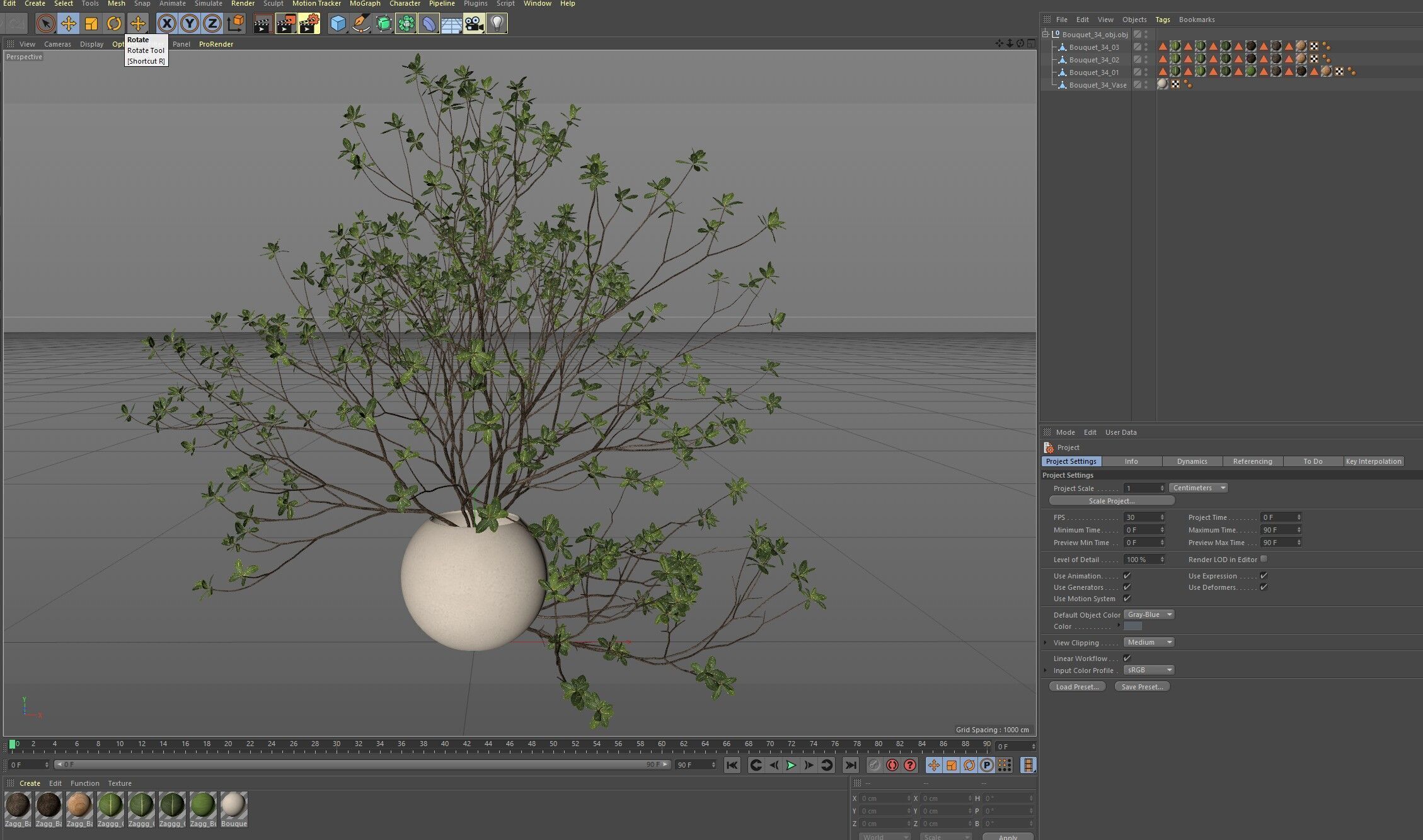The height and width of the screenshot is (840, 1423).
Task: Click the Load Preset... button
Action: click(1077, 687)
